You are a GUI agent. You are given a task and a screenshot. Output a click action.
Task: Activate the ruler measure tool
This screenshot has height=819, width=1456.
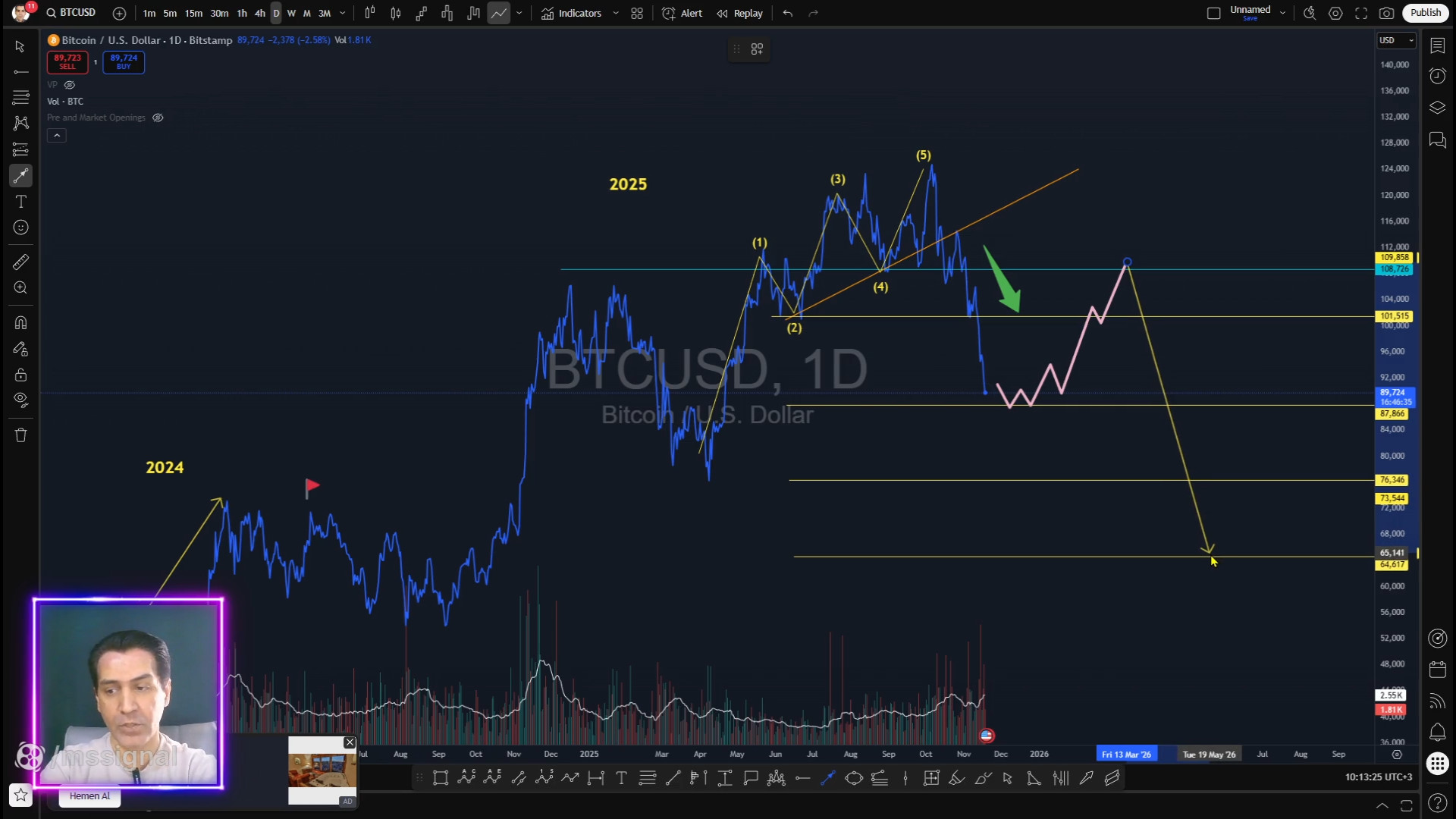20,262
